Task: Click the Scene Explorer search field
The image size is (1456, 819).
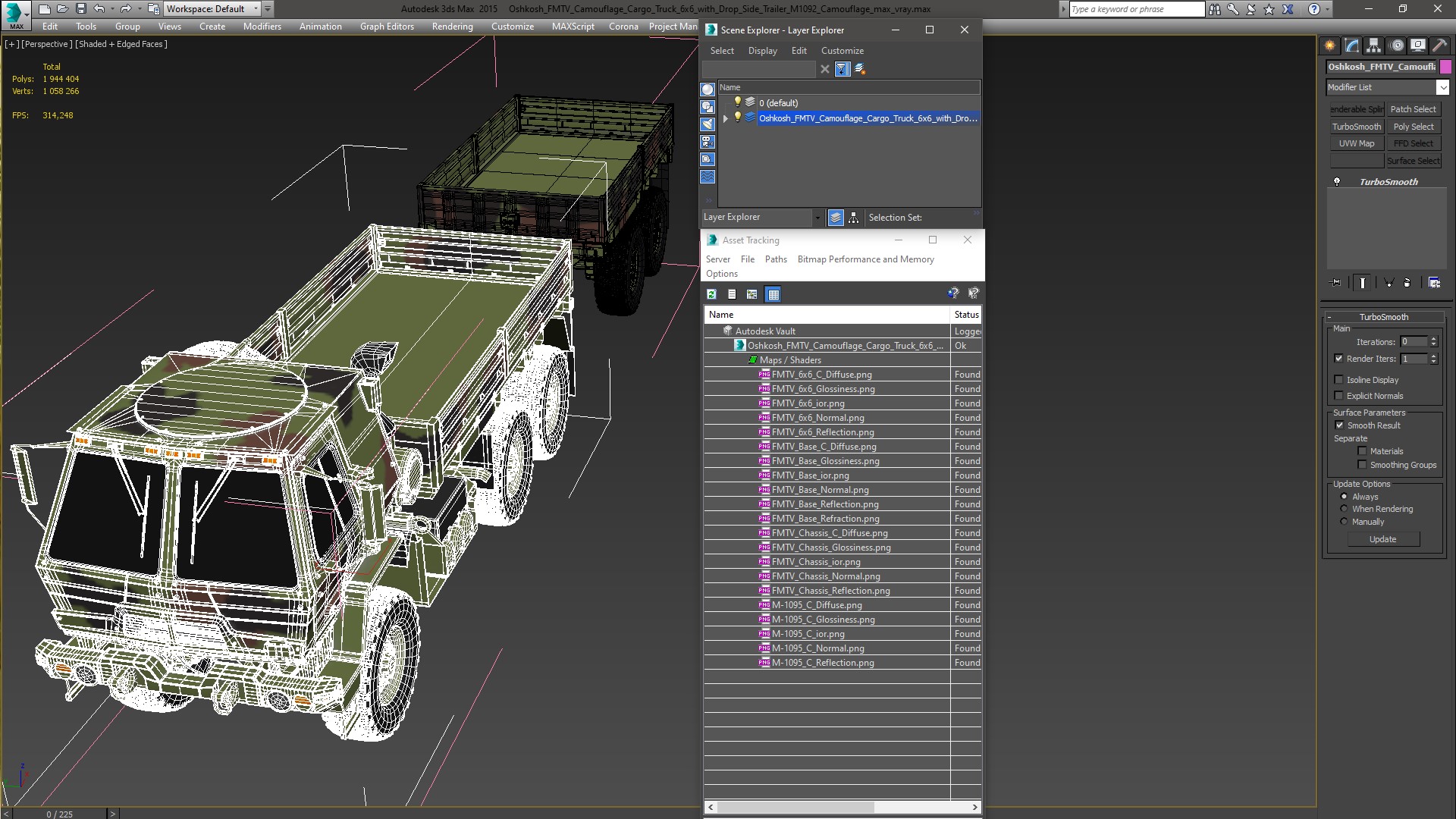Action: [x=758, y=69]
